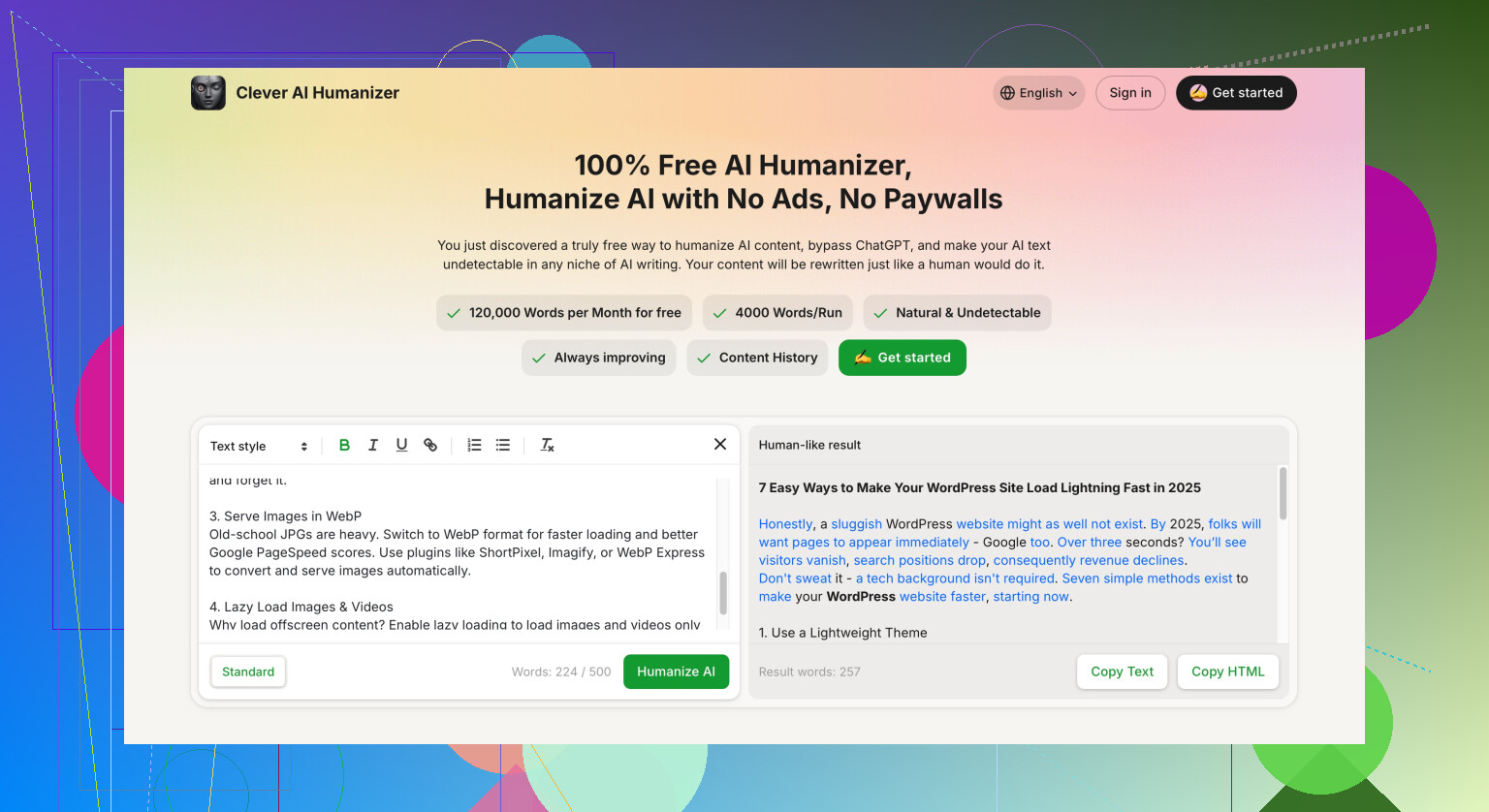Open the English language selector

pyautogui.click(x=1039, y=93)
